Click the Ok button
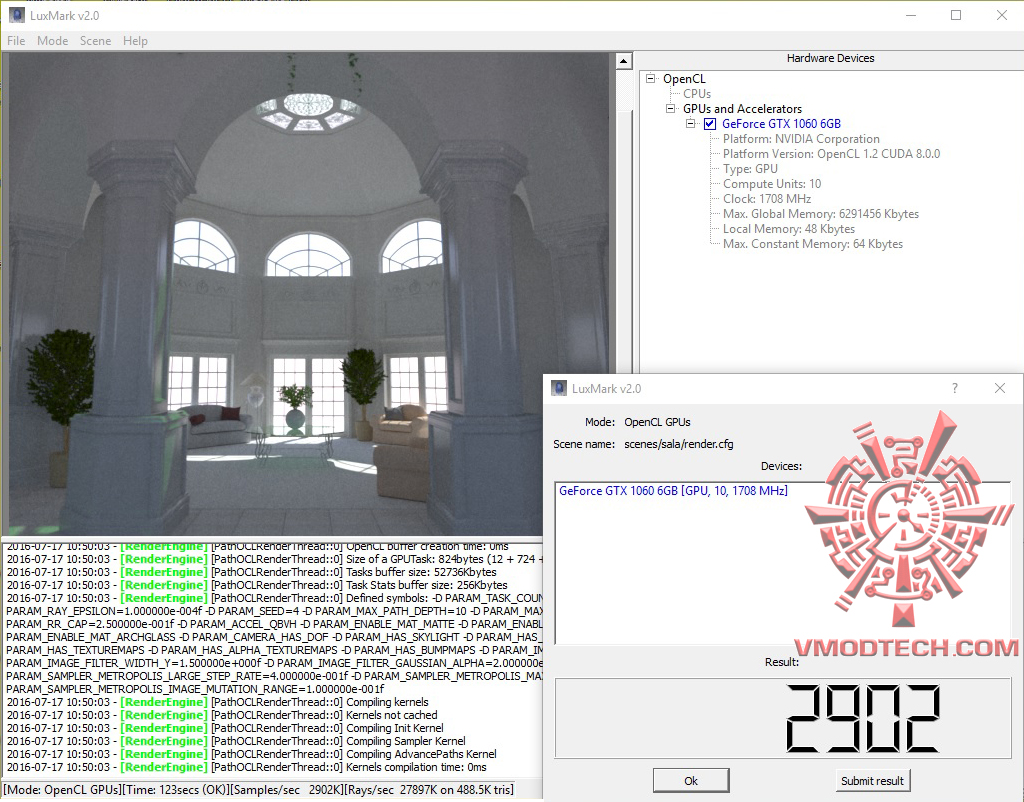 (x=691, y=780)
